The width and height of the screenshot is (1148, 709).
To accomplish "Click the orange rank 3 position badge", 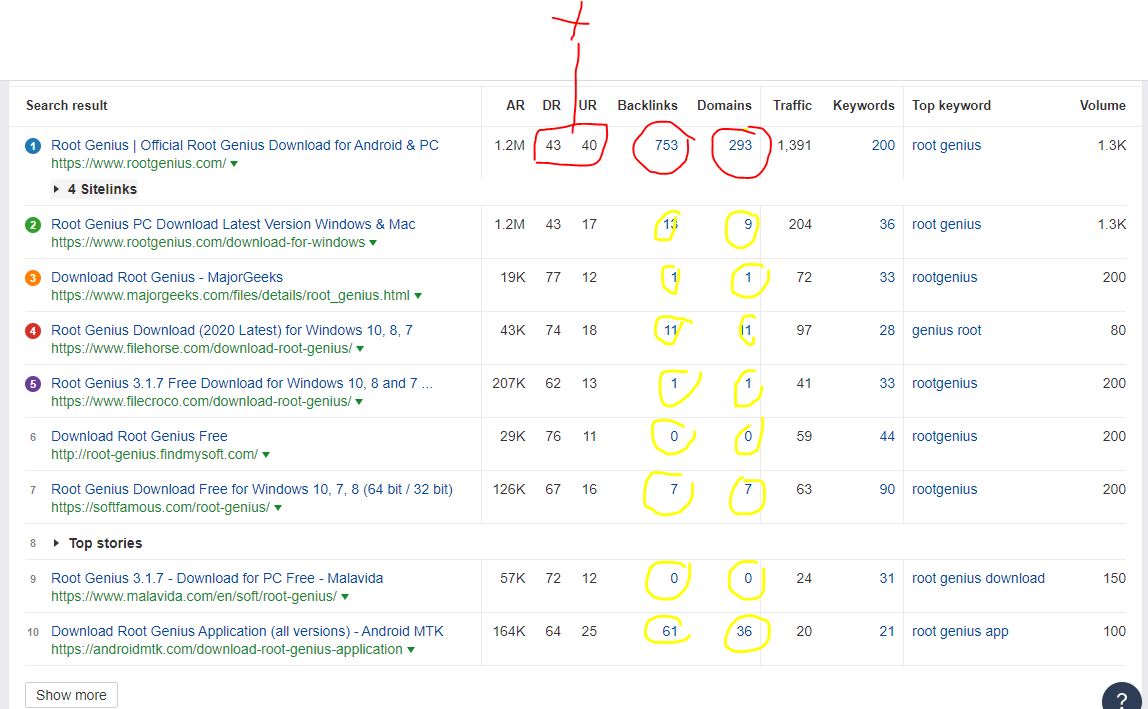I will tap(33, 278).
